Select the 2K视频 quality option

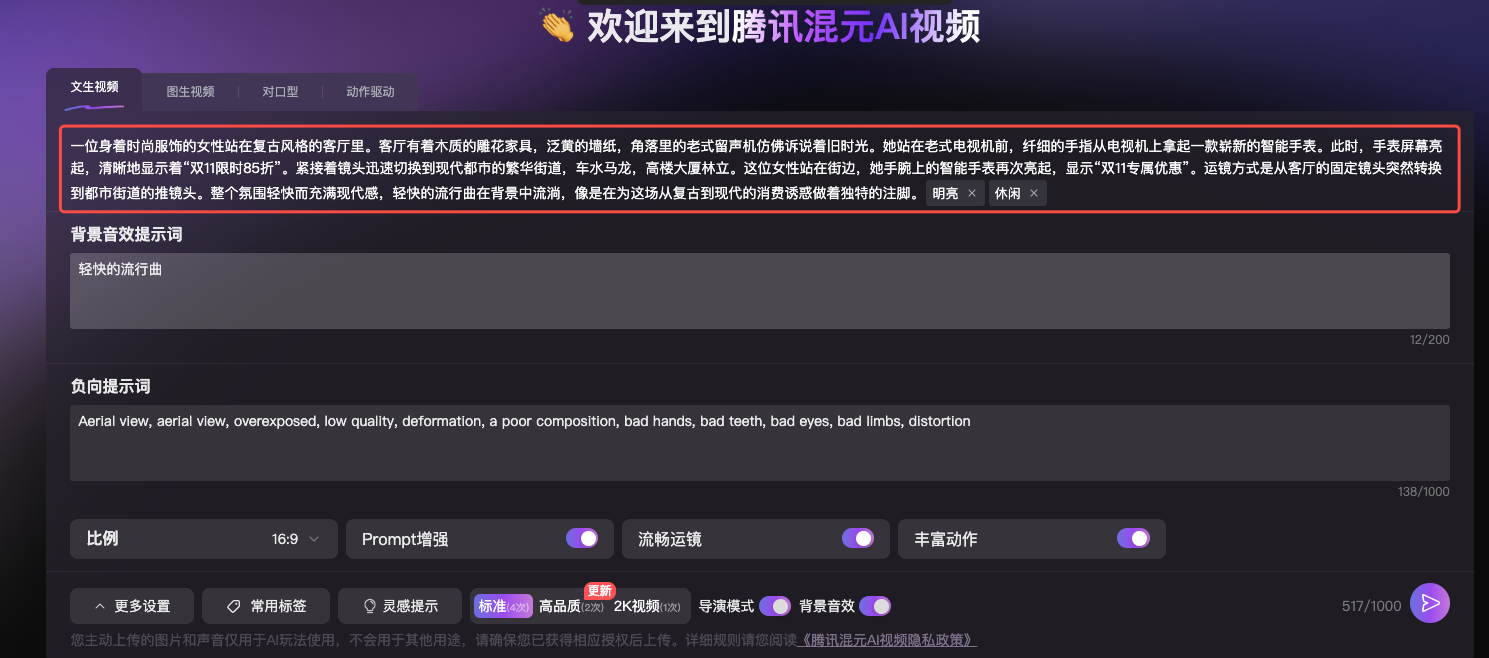647,606
